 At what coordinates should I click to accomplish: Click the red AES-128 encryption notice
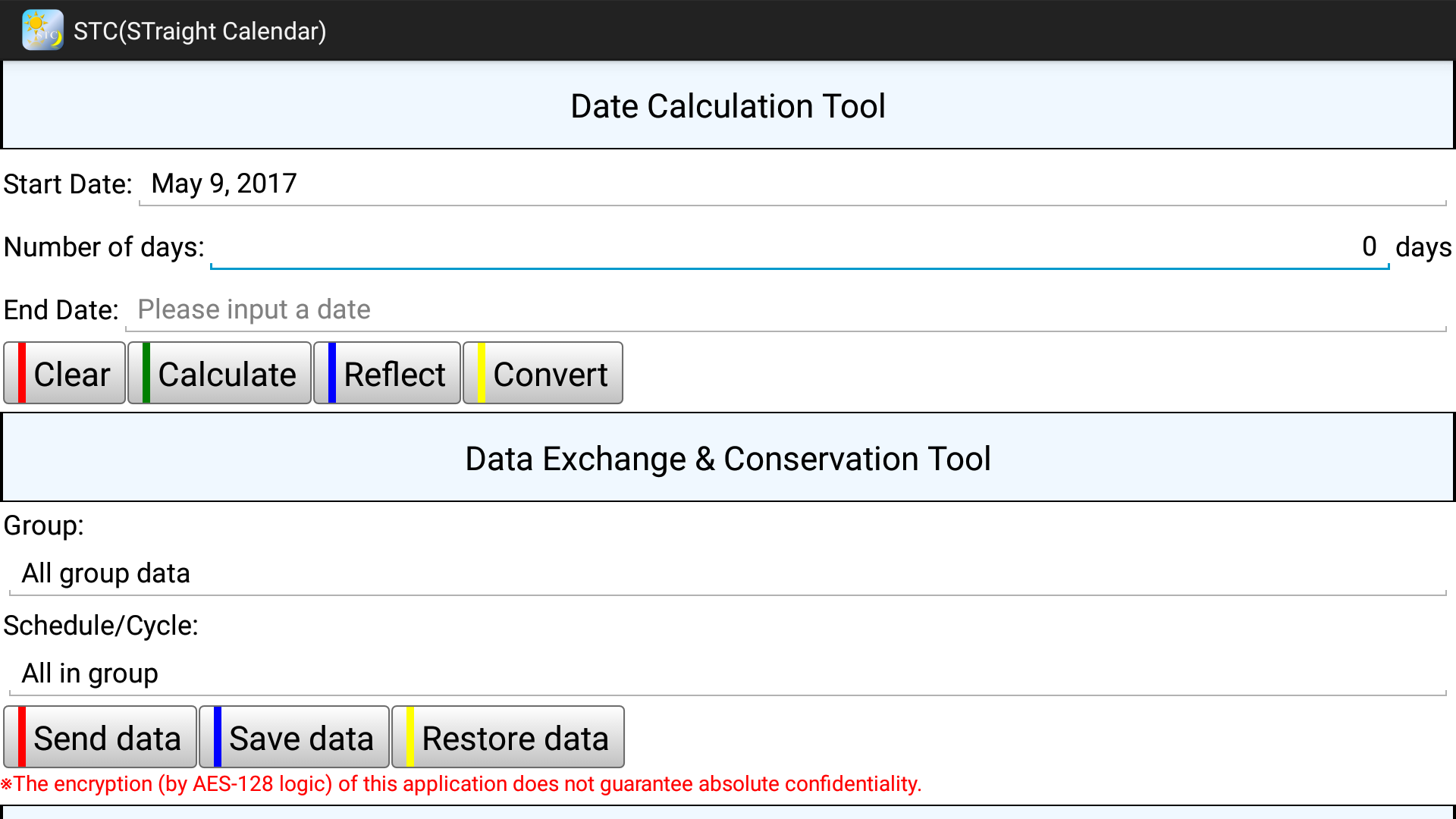click(461, 784)
